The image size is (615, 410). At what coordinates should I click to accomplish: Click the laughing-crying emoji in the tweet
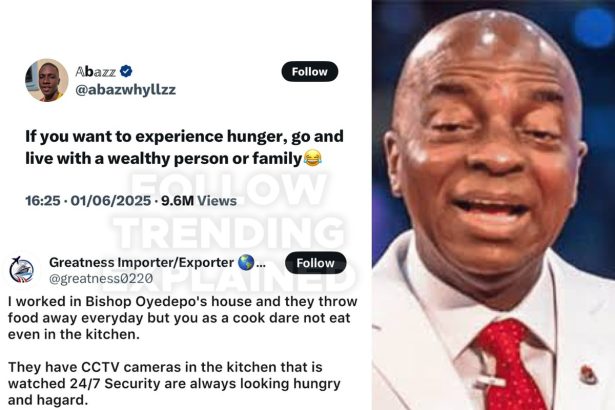pyautogui.click(x=313, y=158)
